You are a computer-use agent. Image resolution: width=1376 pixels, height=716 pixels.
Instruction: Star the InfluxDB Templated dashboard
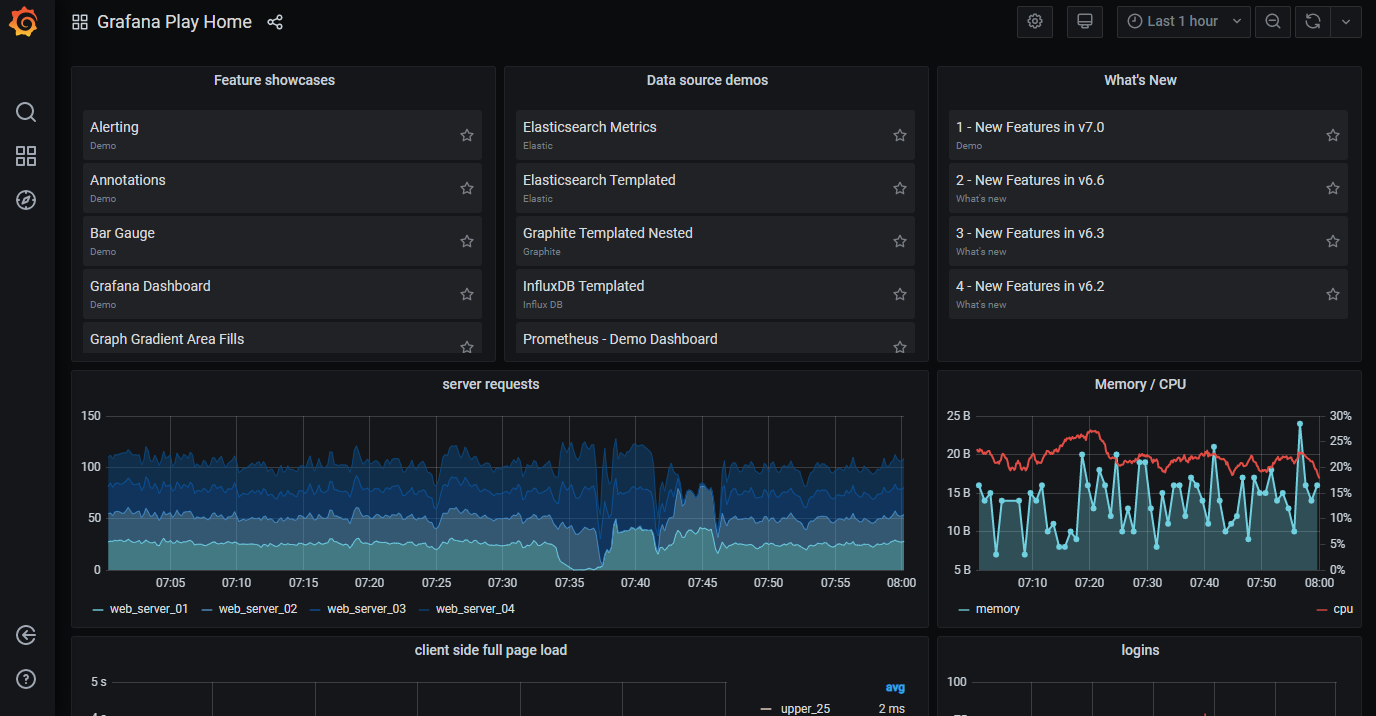click(900, 294)
